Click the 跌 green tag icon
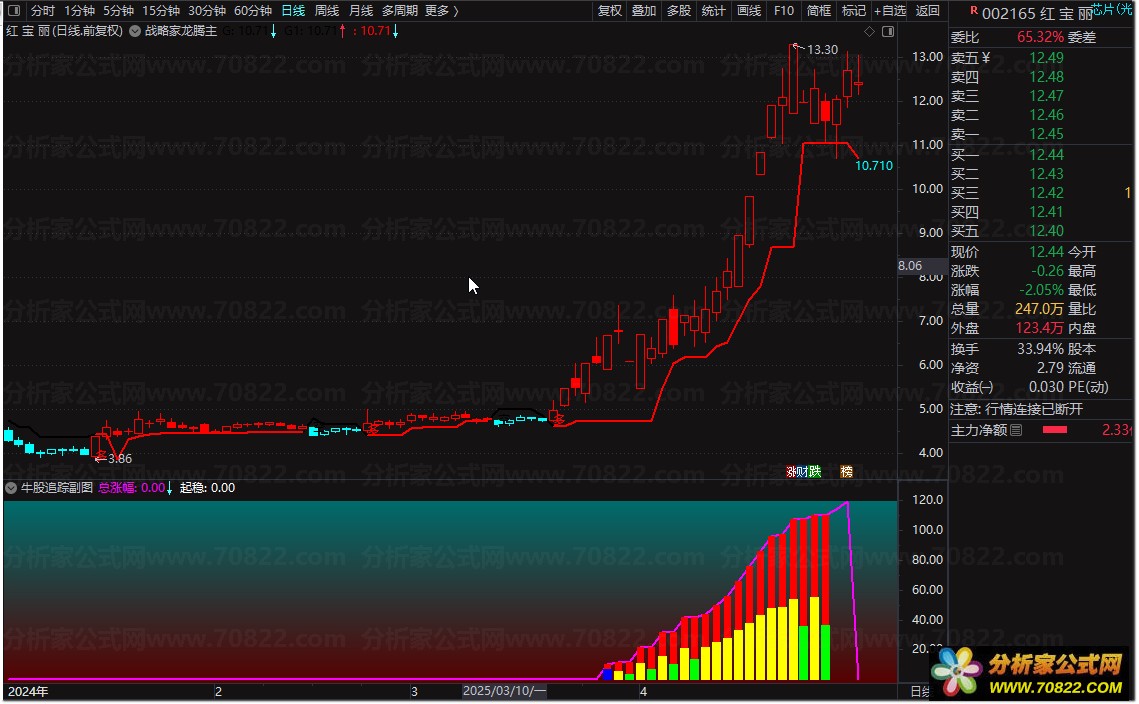The image size is (1139, 704). (815, 472)
